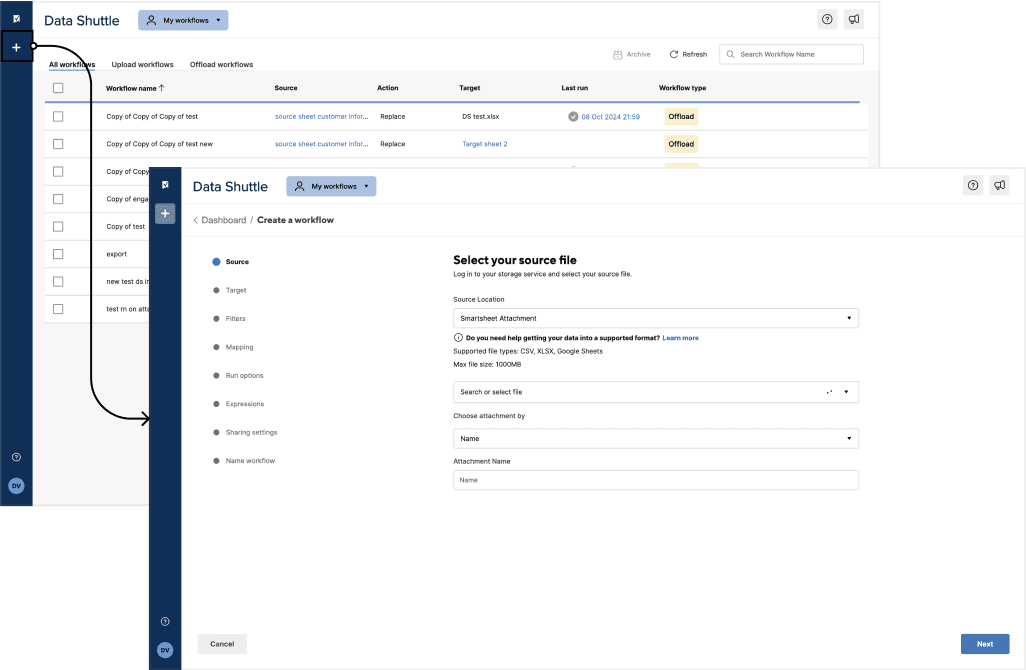Click 'DS test.xlsx' target cell

click(x=480, y=116)
